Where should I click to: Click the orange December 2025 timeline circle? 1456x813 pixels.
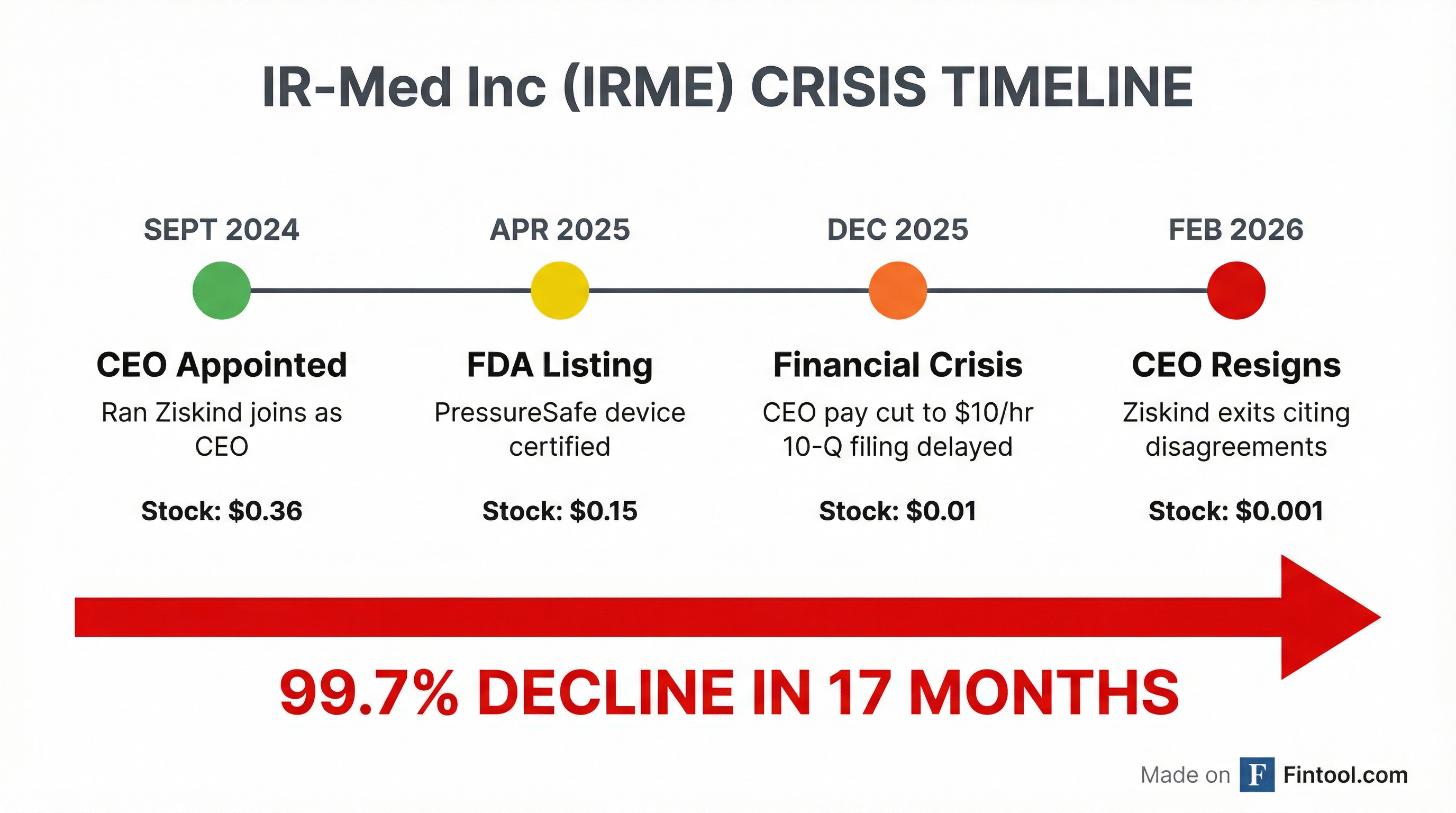click(x=897, y=291)
